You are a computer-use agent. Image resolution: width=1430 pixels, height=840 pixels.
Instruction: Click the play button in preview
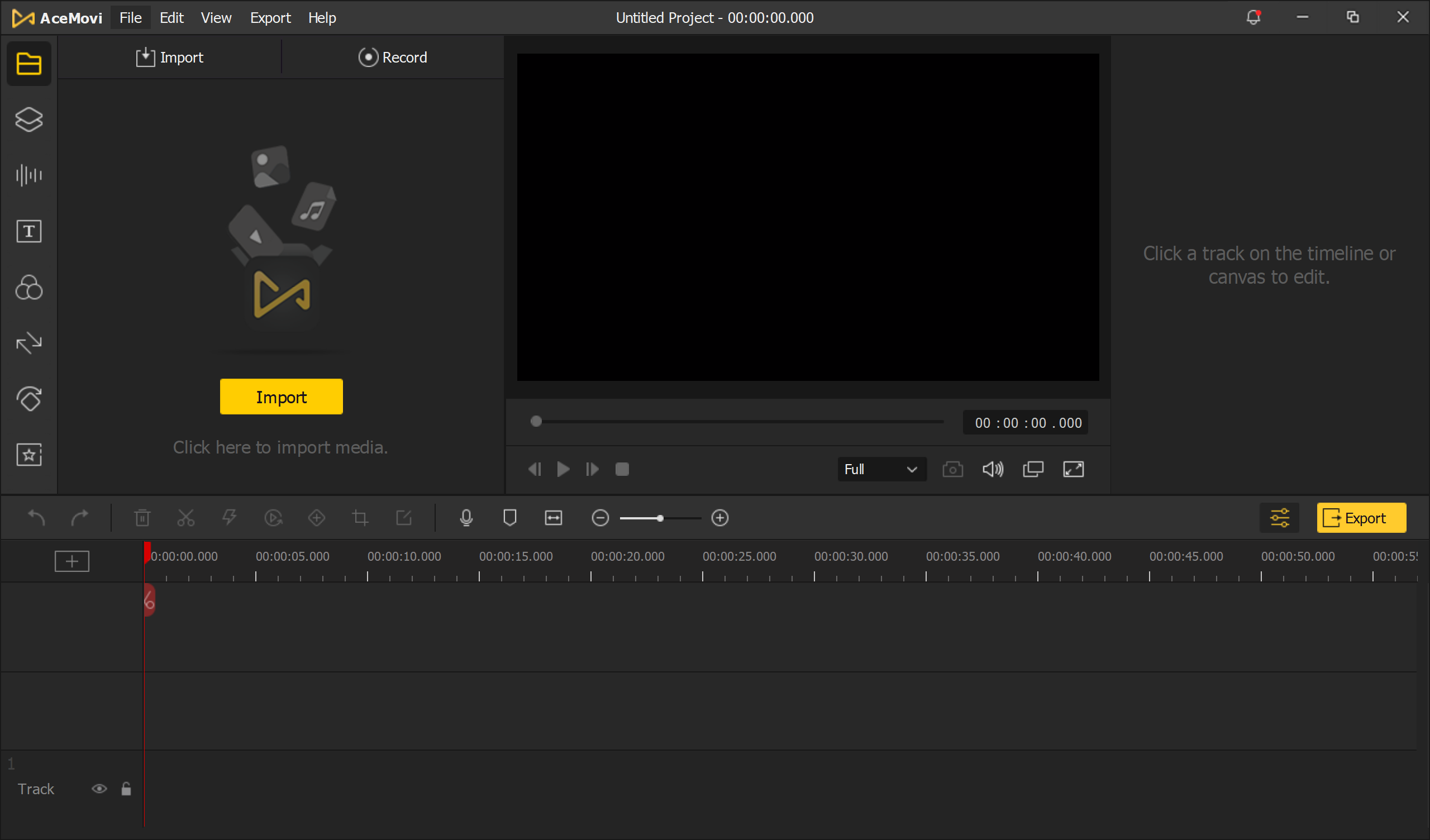click(x=563, y=469)
